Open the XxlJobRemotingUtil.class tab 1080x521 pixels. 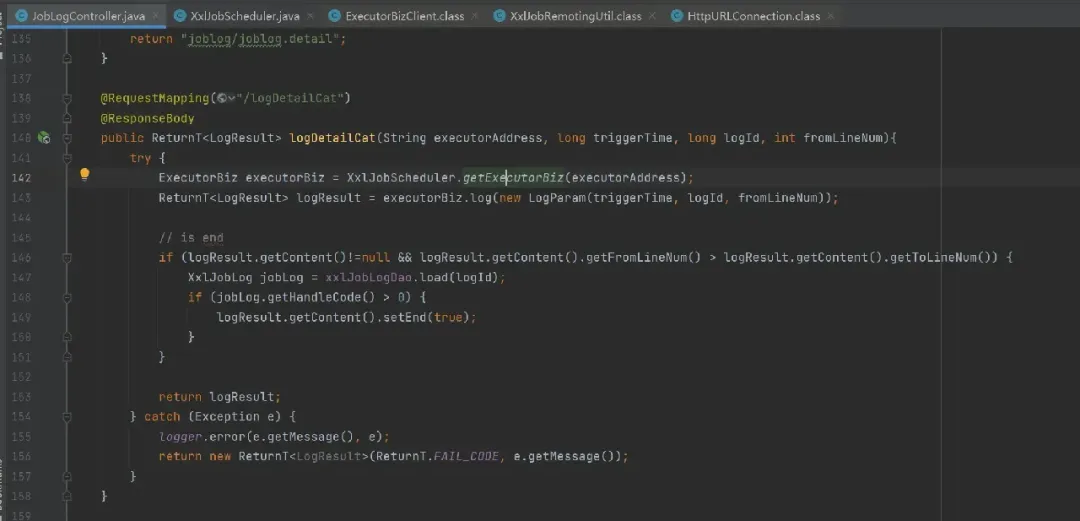(x=575, y=16)
